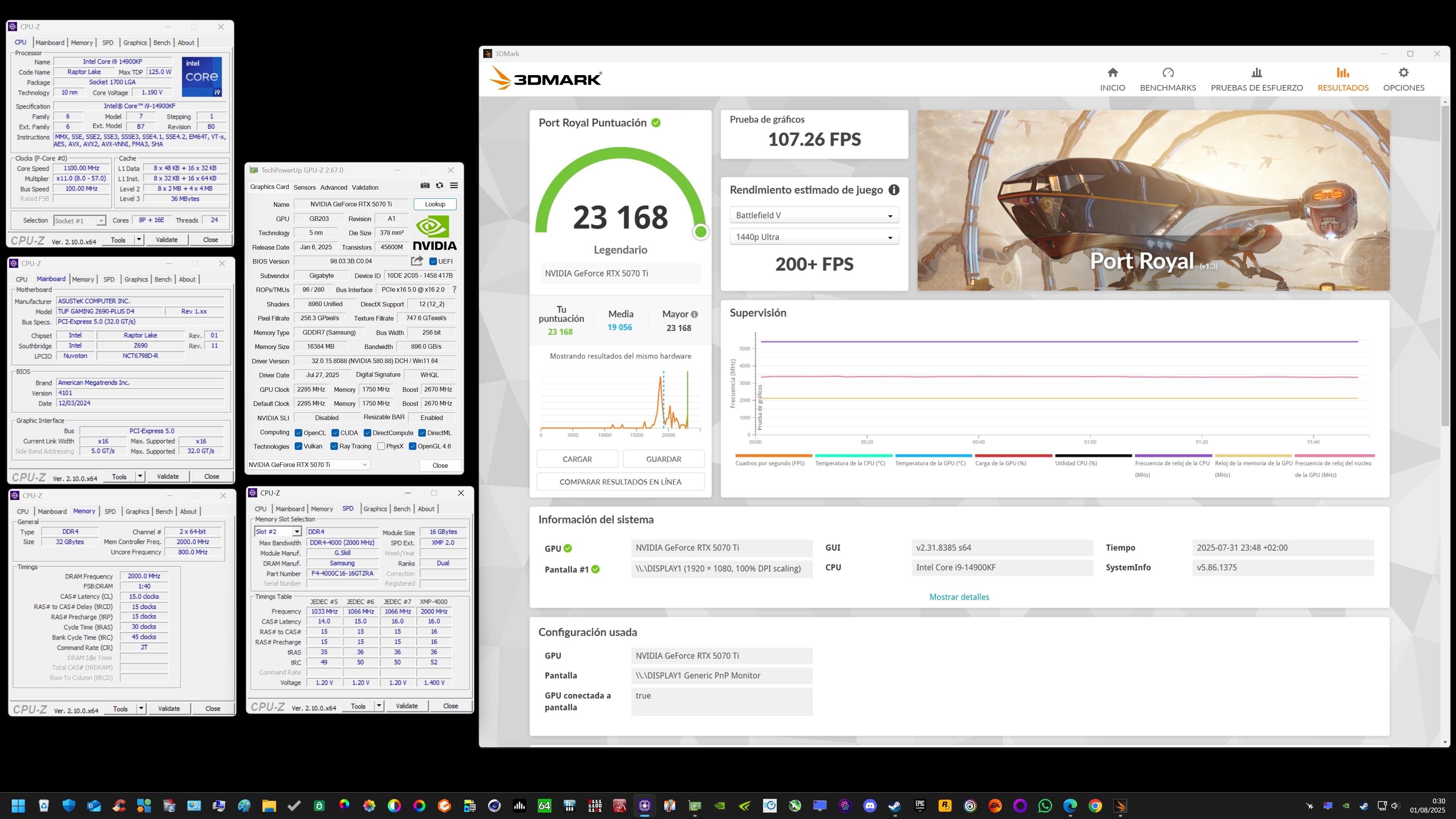Viewport: 1456px width, 819px height.
Task: Switch to Validation tab in GPU-Z
Action: point(365,187)
